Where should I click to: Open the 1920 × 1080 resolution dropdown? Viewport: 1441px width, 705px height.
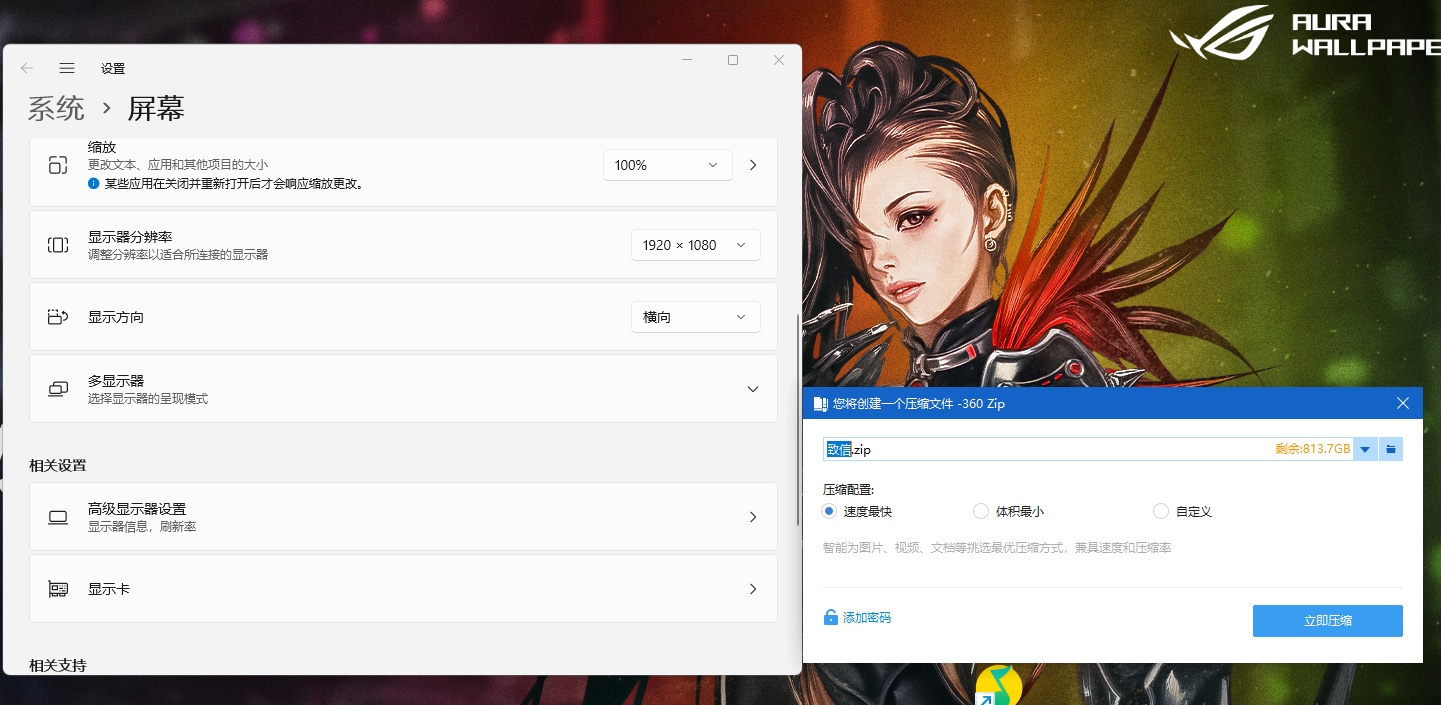696,245
